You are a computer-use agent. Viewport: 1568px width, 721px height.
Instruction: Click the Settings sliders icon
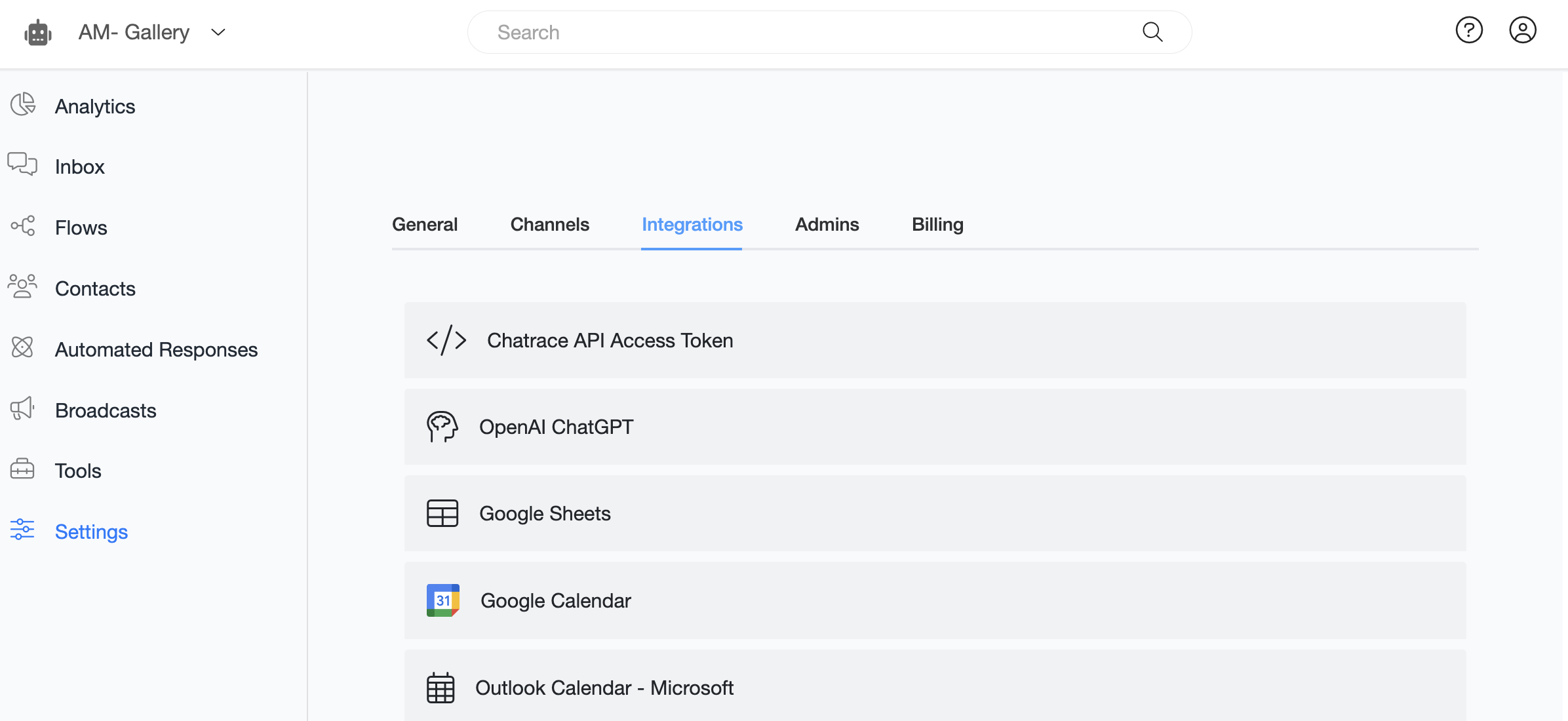pyautogui.click(x=22, y=530)
